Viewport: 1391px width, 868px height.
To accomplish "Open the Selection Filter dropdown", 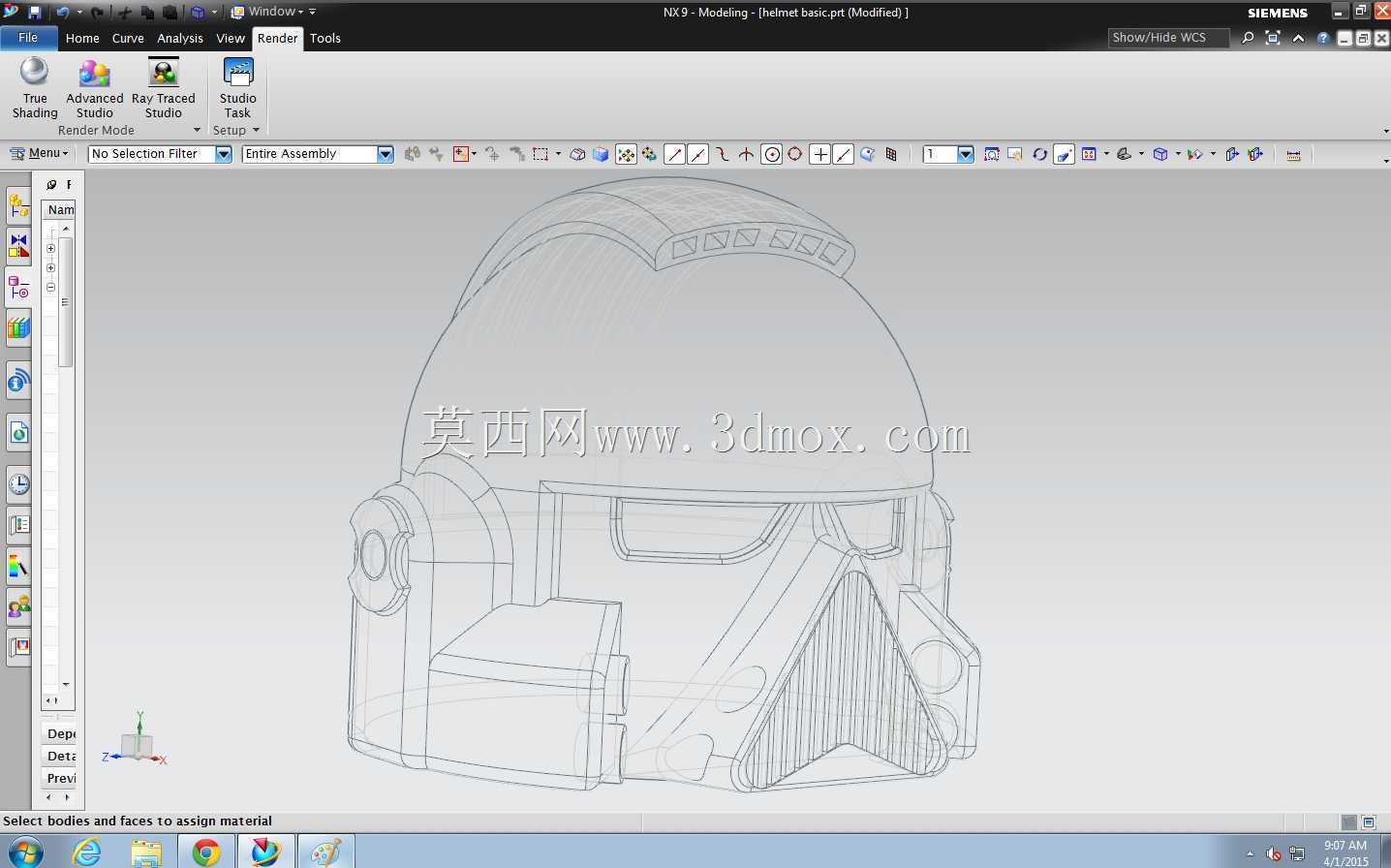I will click(224, 154).
